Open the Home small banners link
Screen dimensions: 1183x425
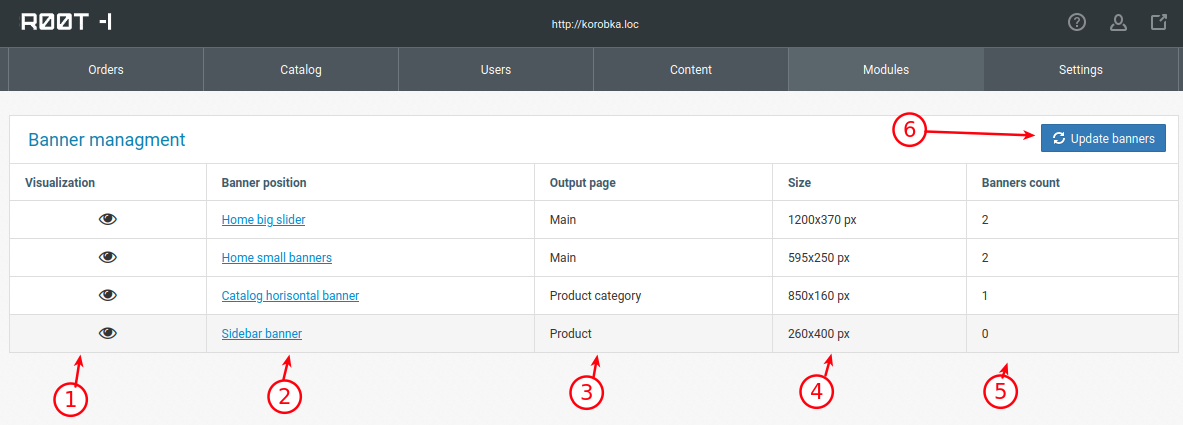277,257
